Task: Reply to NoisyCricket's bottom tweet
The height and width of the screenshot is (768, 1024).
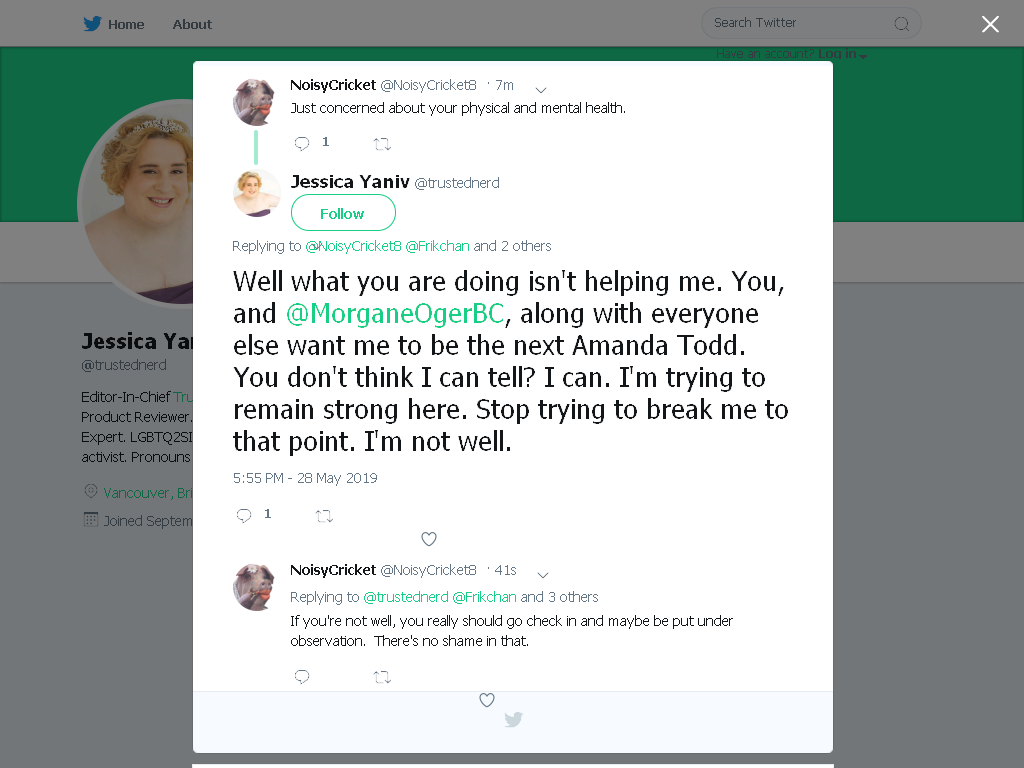Action: pyautogui.click(x=302, y=677)
